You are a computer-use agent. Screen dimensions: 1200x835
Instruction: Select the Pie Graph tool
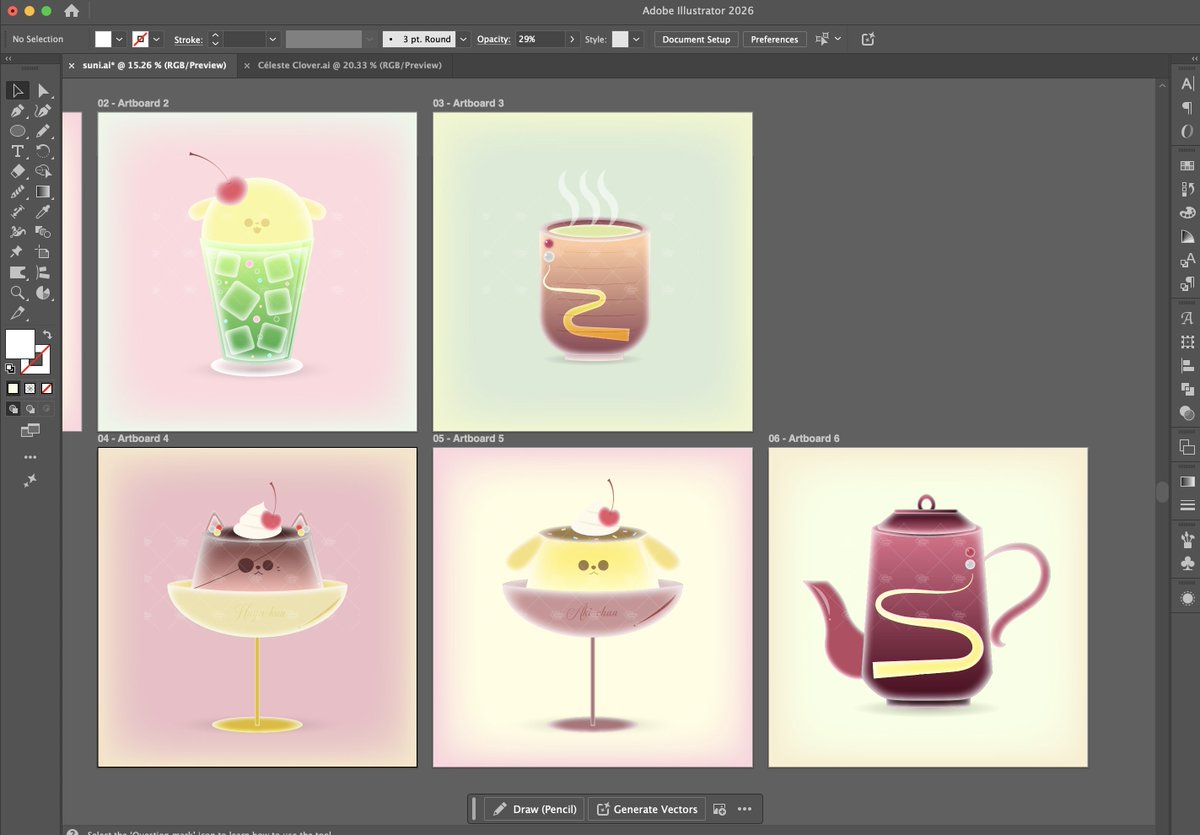[43, 292]
